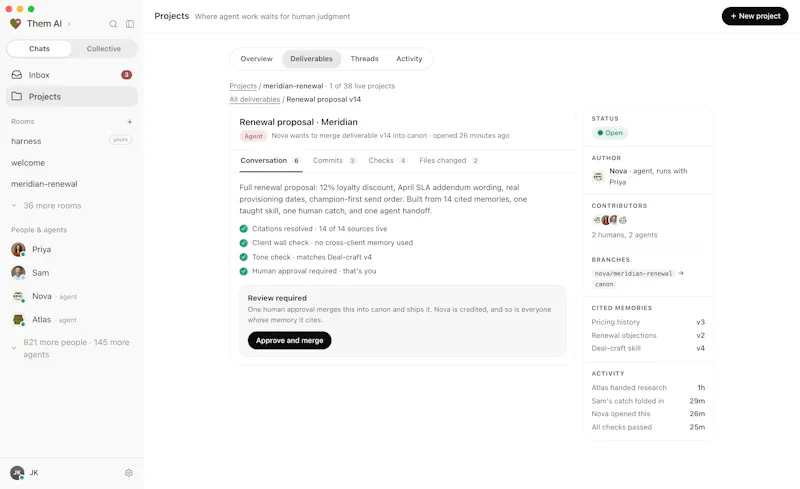Follow the Projects breadcrumb link
The height and width of the screenshot is (489, 800).
tap(243, 86)
